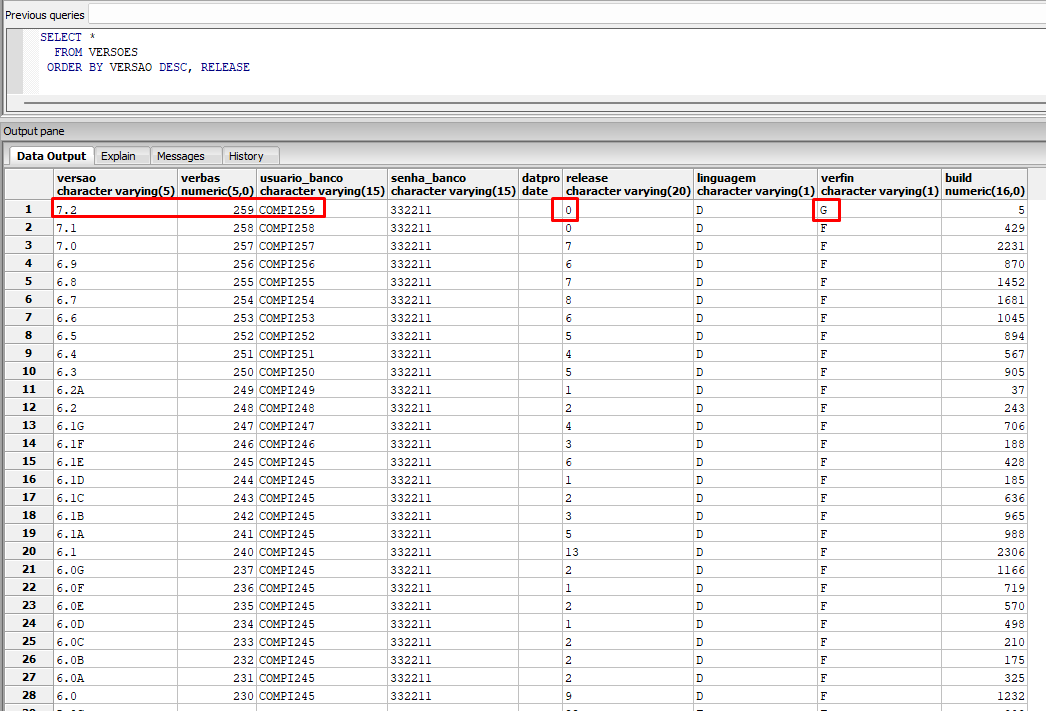Click the build cell "37"
1046x711 pixels.
(x=985, y=390)
